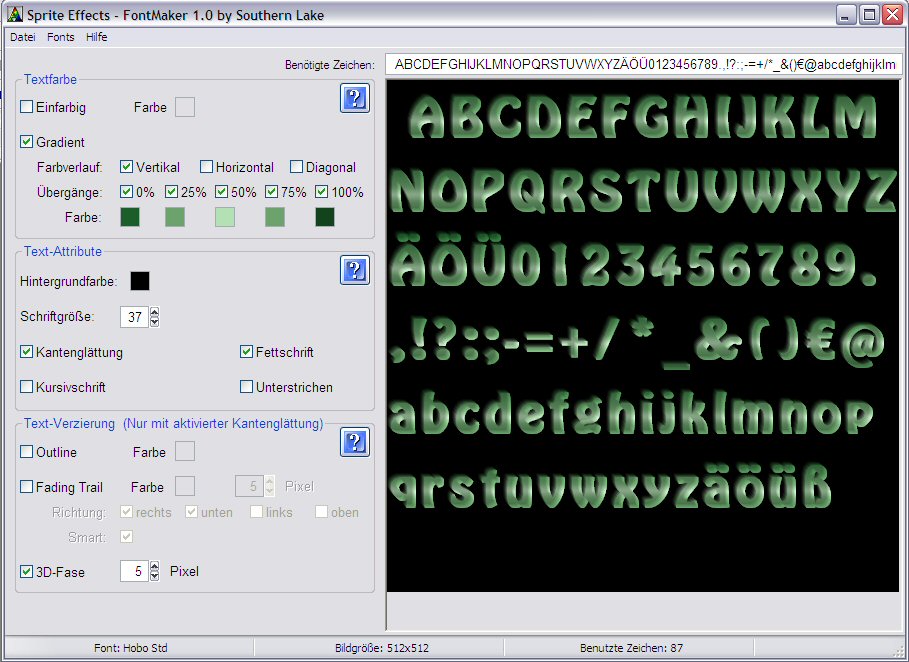The width and height of the screenshot is (909, 662).
Task: Click the FontMaker app icon in title bar
Action: [14, 14]
